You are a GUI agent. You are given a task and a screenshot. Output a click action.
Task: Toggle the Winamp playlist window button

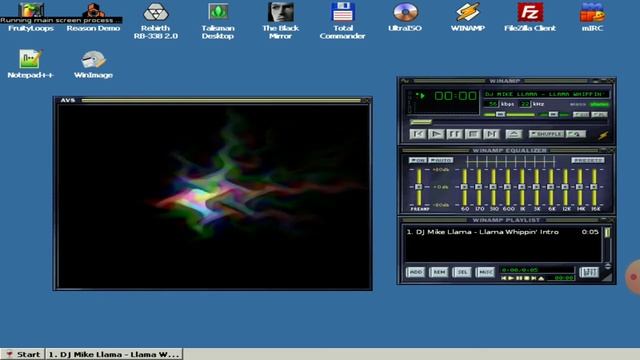point(599,115)
